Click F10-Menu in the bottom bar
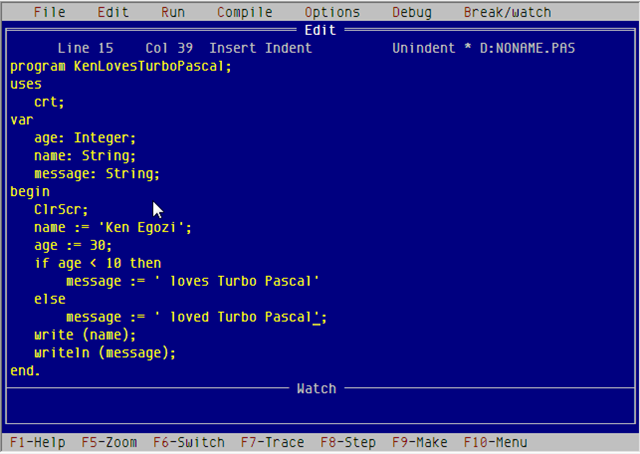The height and width of the screenshot is (454, 640). [496, 442]
